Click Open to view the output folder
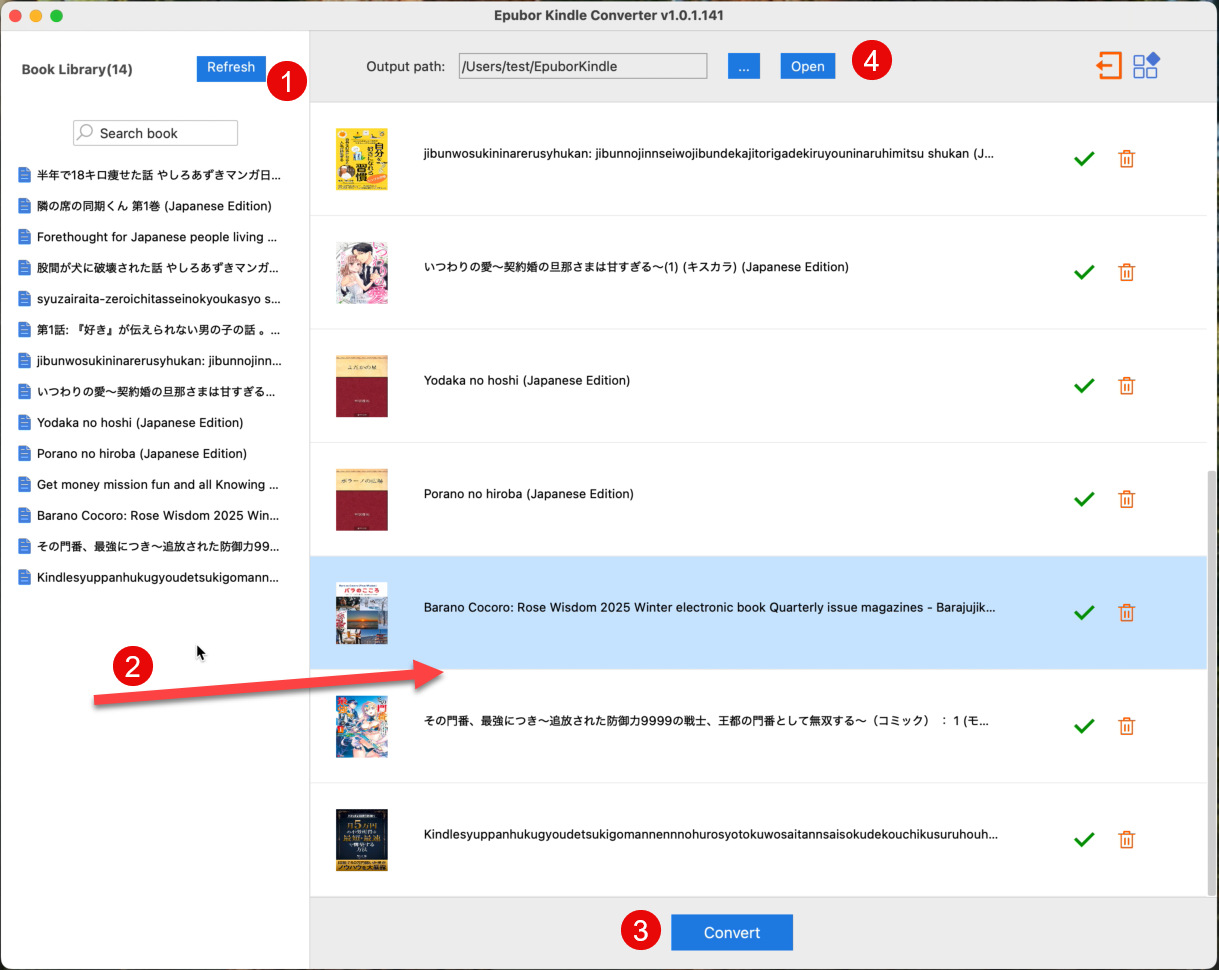Screen dimensions: 1219x970 pos(808,66)
